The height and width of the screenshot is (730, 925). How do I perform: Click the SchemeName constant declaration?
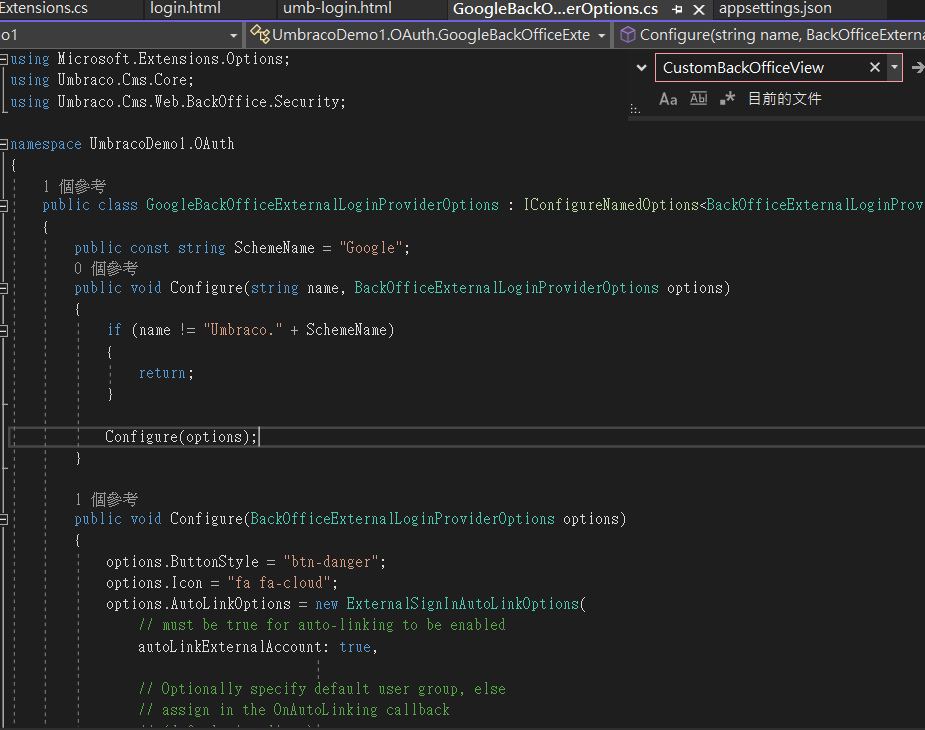(x=274, y=248)
